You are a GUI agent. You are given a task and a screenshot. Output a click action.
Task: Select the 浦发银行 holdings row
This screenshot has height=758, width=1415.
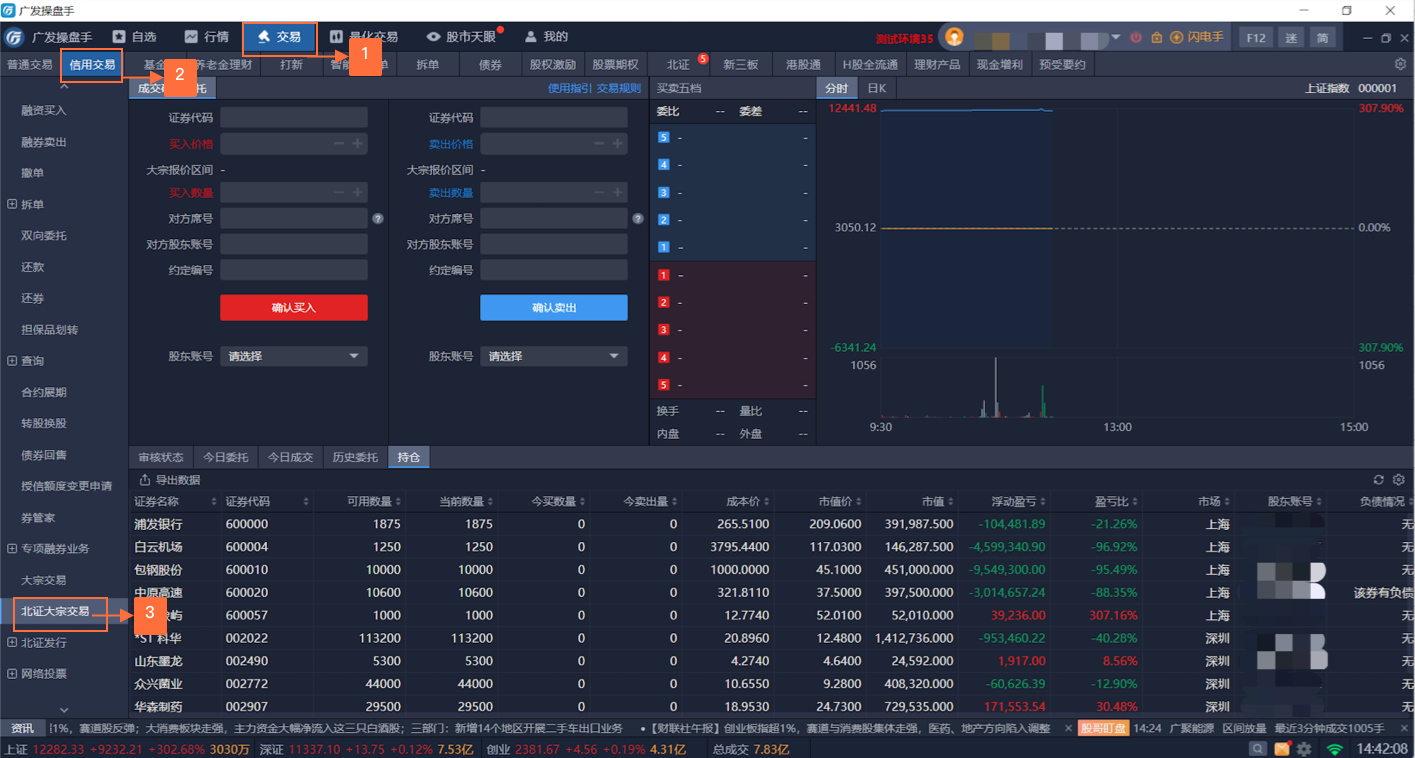pyautogui.click(x=771, y=524)
